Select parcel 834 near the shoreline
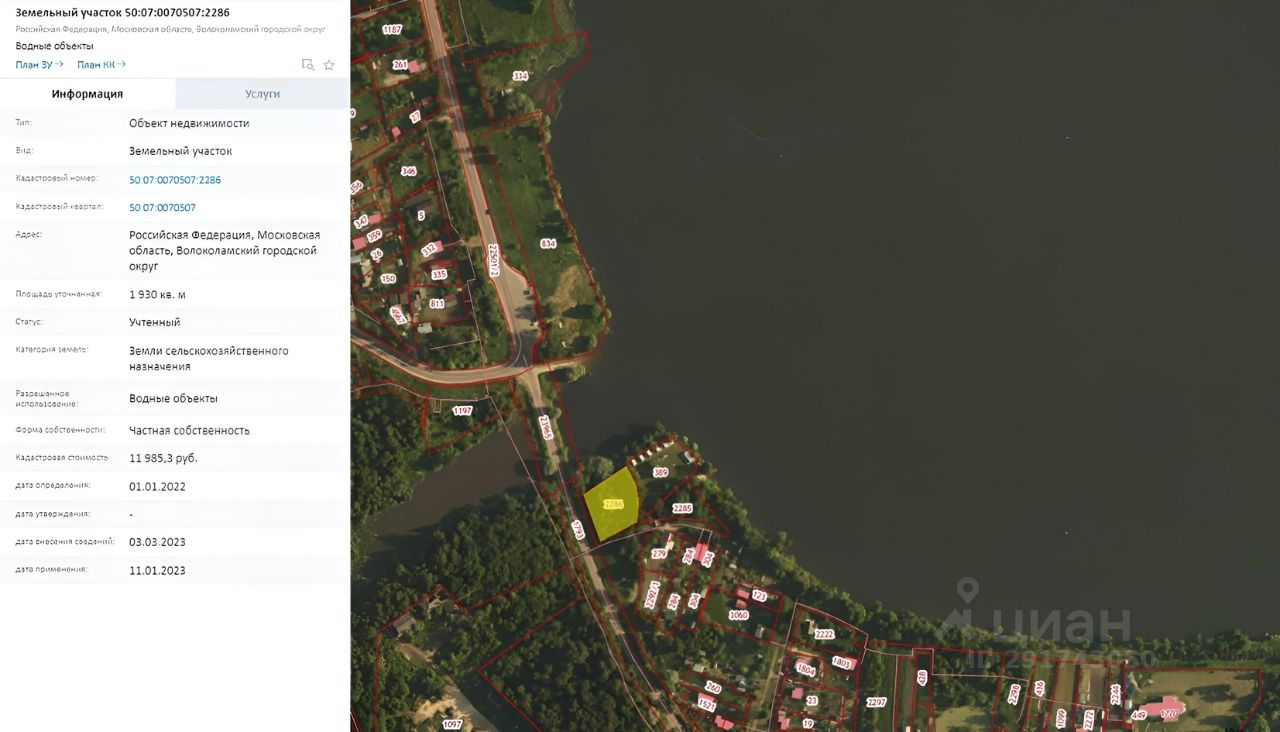The image size is (1280, 732). (x=548, y=243)
